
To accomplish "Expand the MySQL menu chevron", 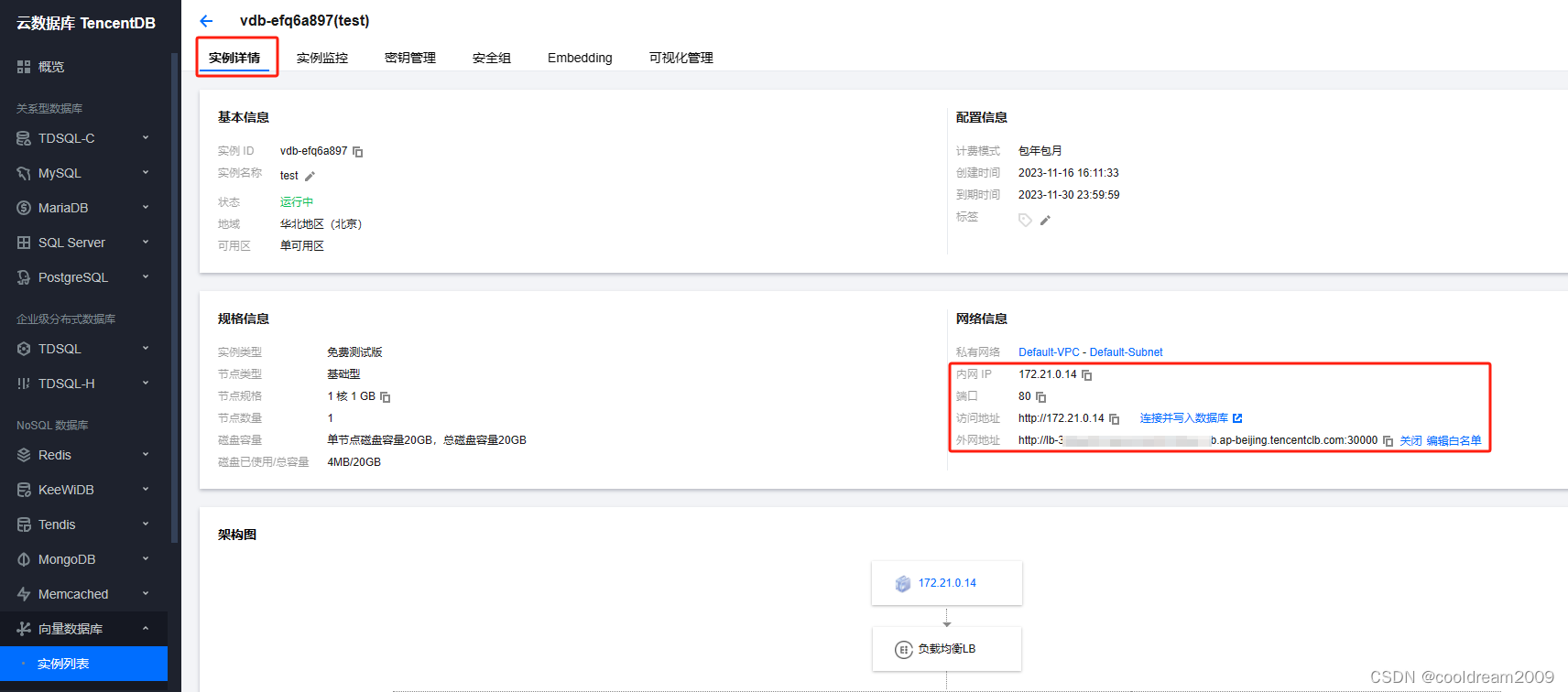I will click(146, 173).
